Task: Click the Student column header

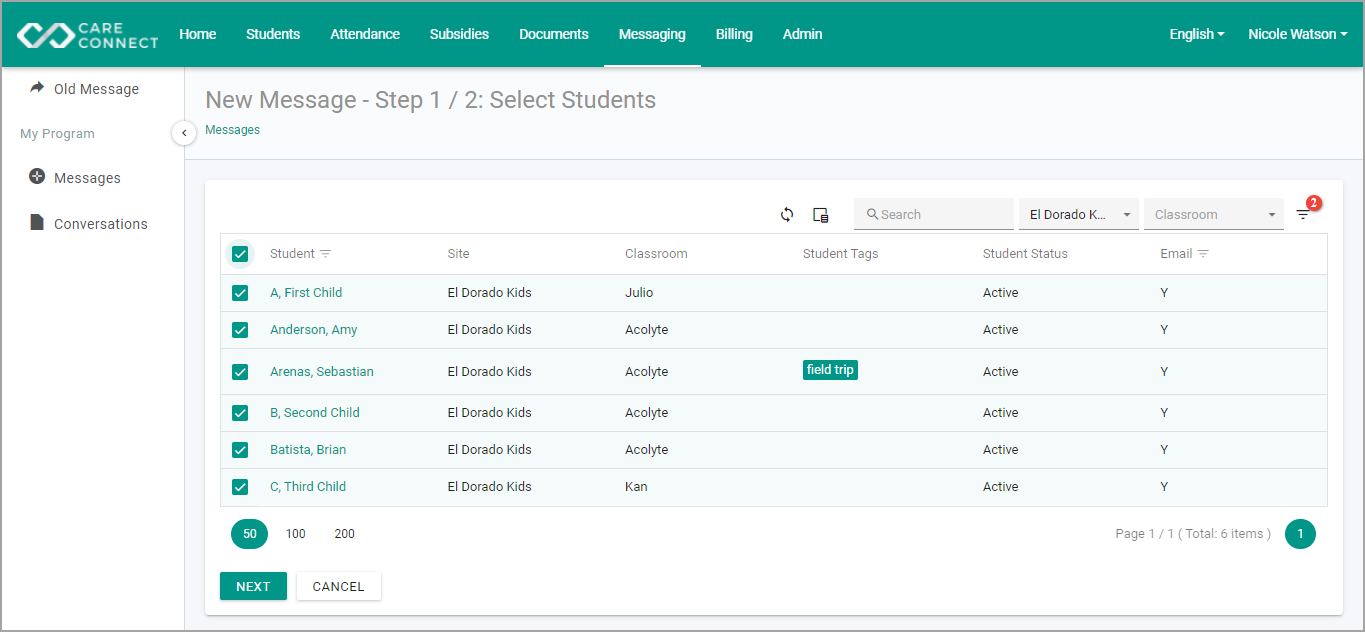Action: 292,254
